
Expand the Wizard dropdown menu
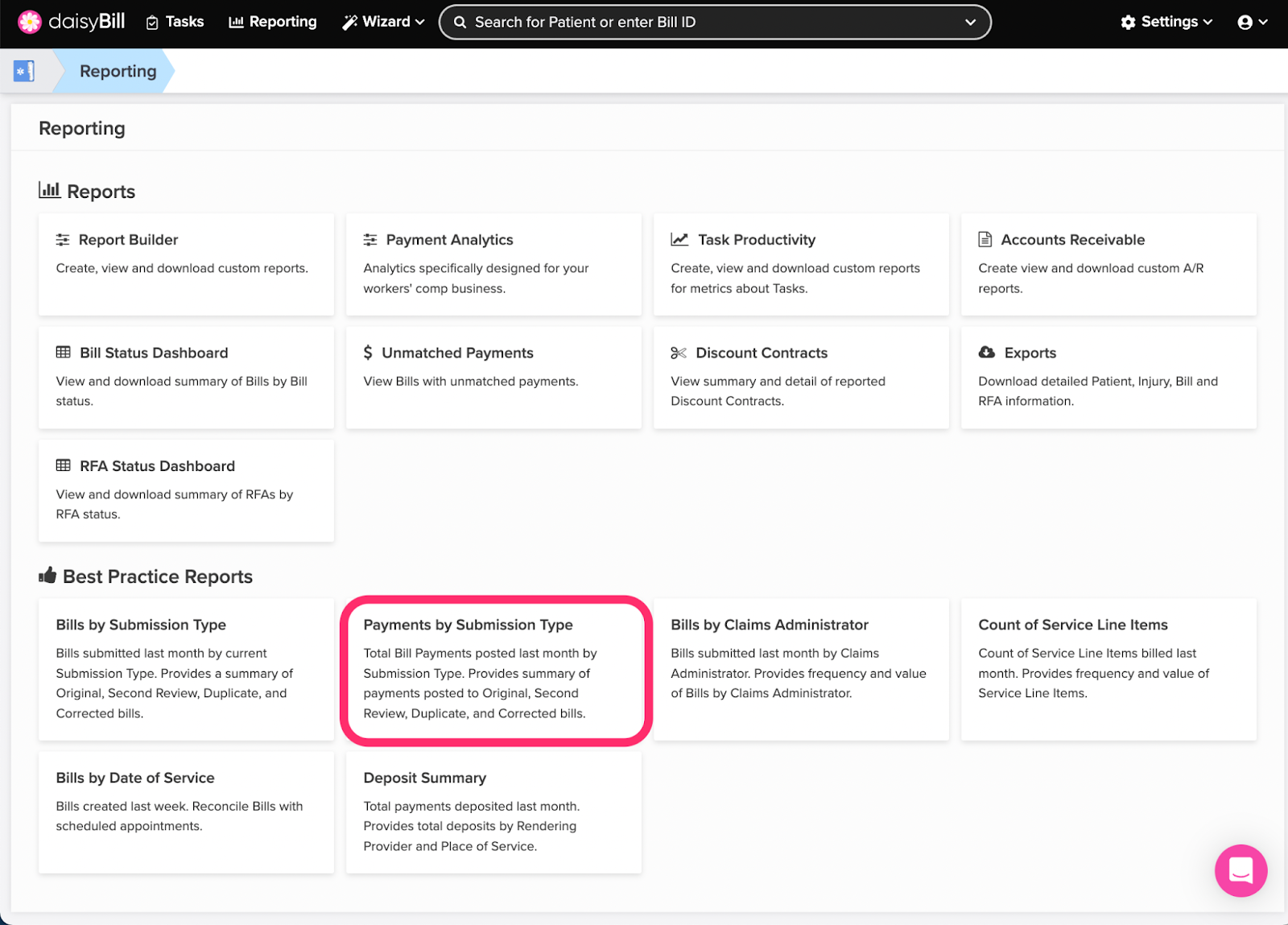pyautogui.click(x=383, y=22)
